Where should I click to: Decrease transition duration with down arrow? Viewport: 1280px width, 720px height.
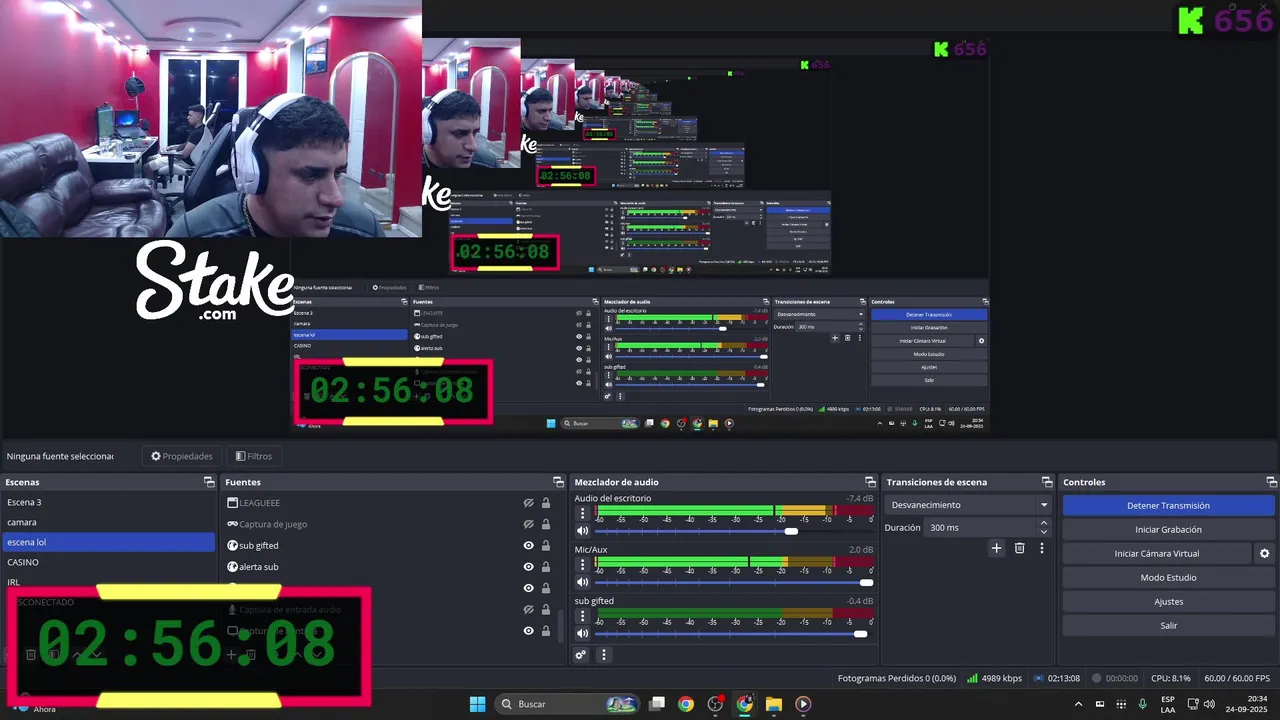pos(1044,532)
